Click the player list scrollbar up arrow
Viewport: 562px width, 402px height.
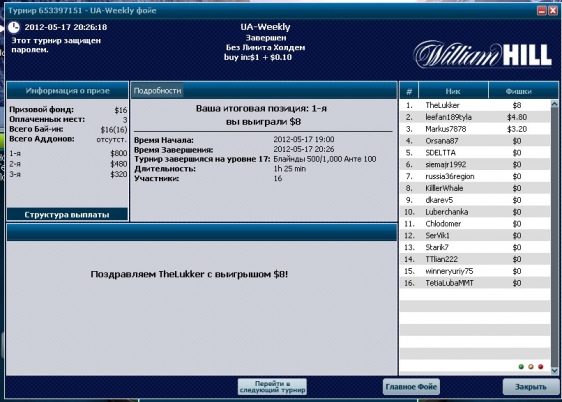554,104
